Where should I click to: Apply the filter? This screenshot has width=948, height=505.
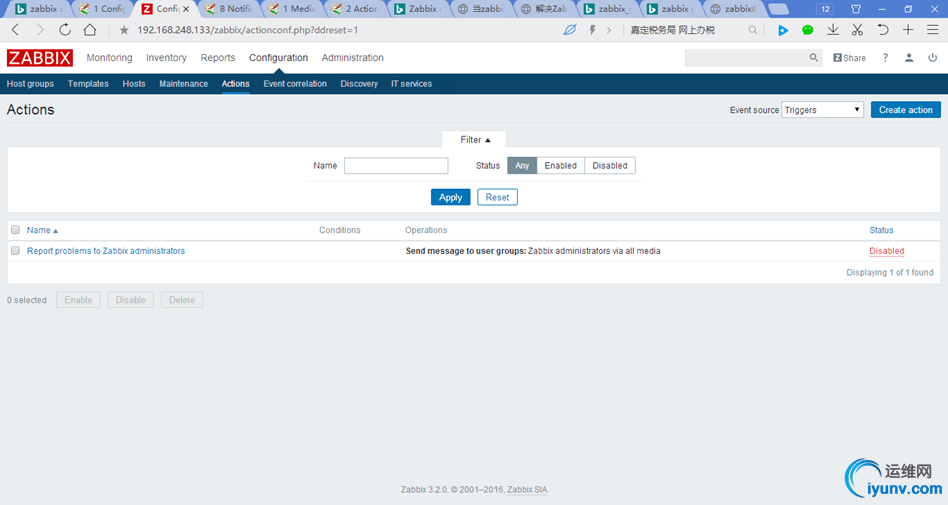(x=450, y=197)
